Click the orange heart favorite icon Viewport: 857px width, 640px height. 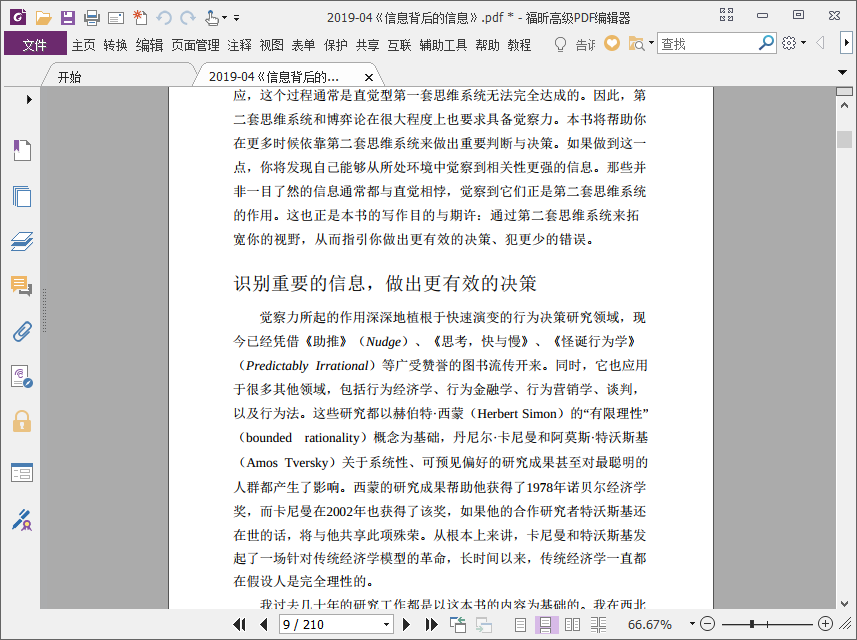(612, 43)
